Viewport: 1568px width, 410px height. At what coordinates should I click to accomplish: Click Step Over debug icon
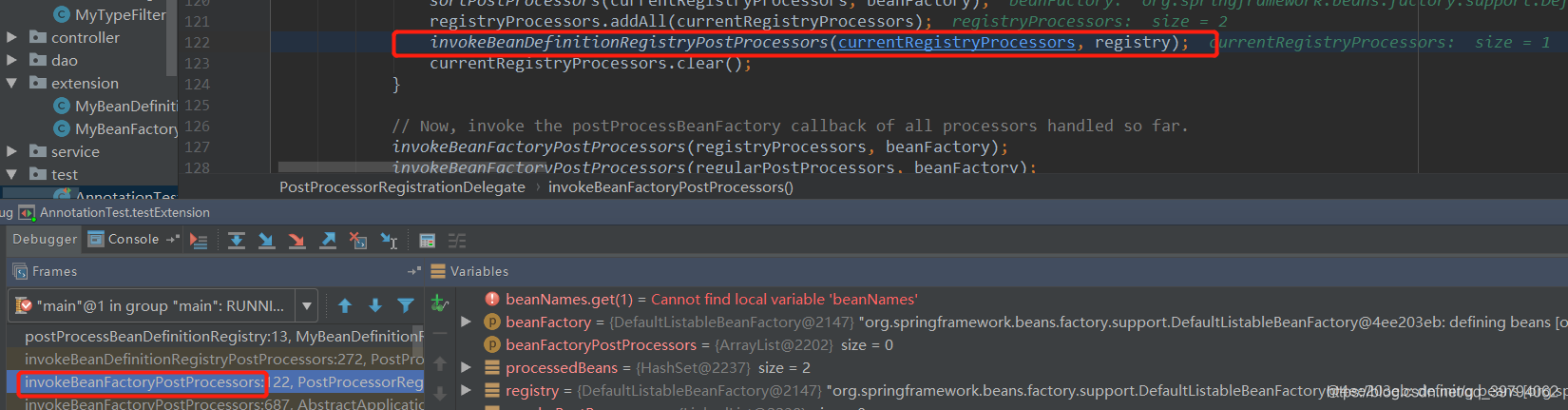tap(237, 241)
